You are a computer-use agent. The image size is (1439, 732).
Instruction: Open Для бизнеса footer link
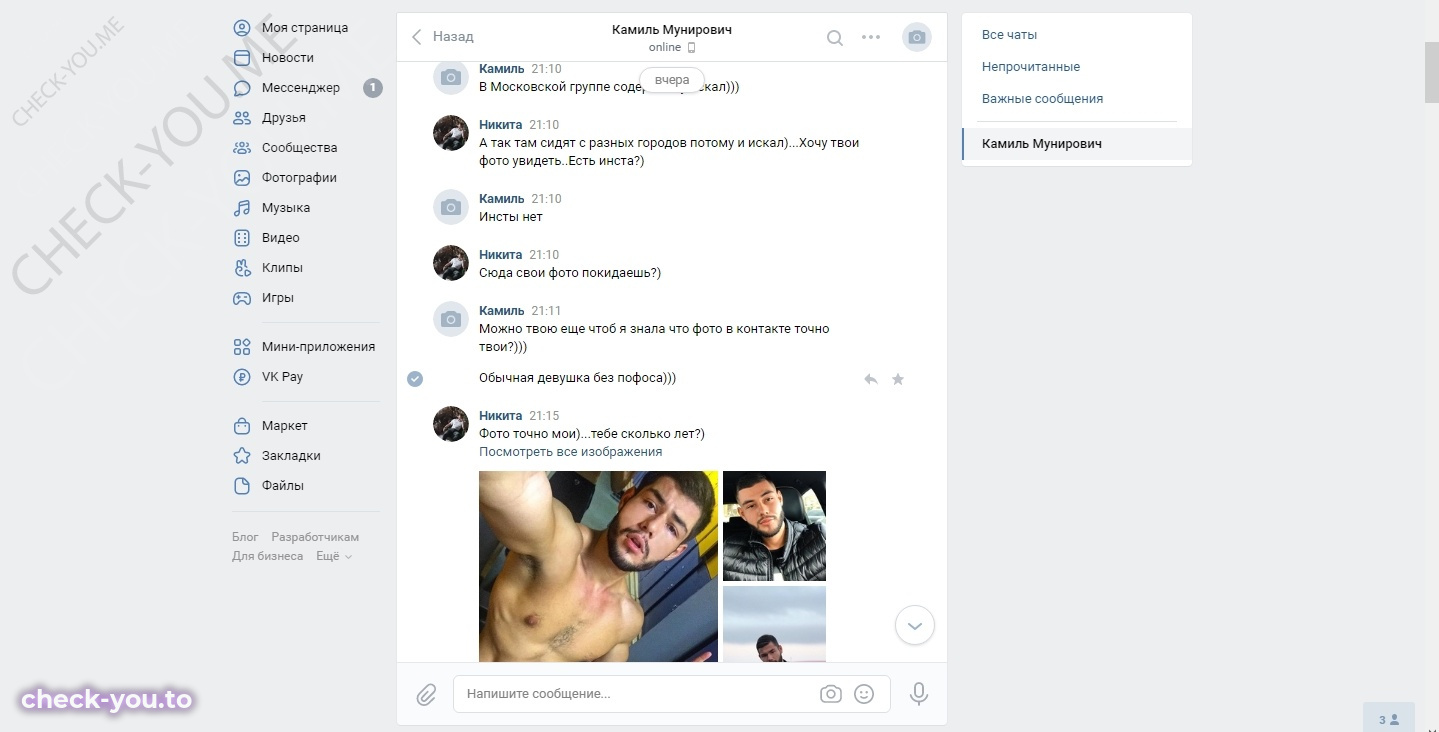tap(268, 556)
